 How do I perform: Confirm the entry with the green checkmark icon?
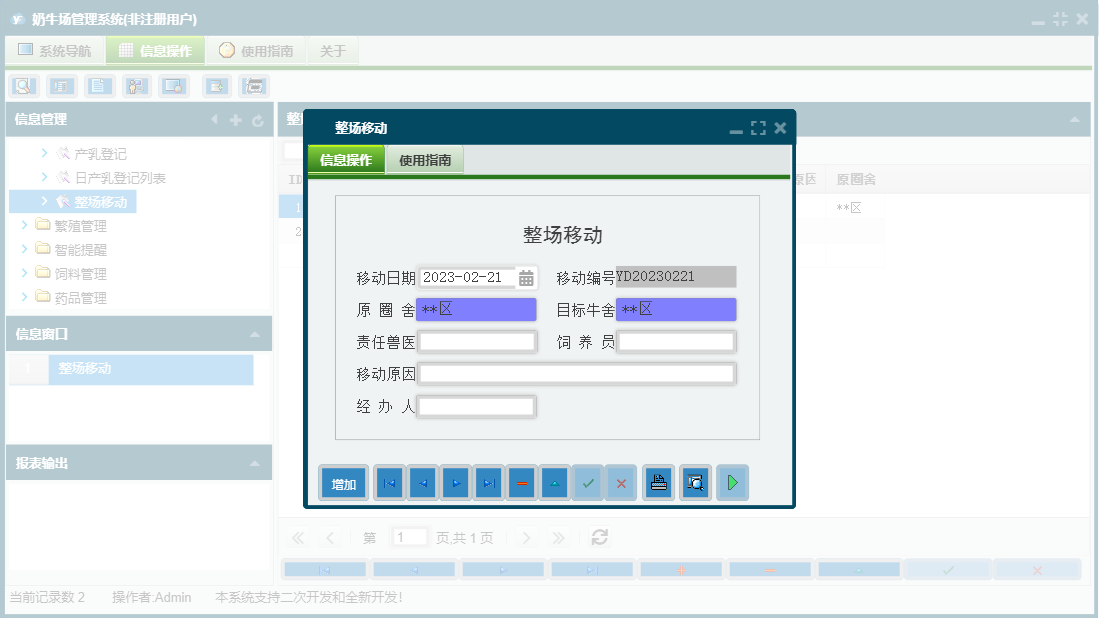[x=587, y=482]
